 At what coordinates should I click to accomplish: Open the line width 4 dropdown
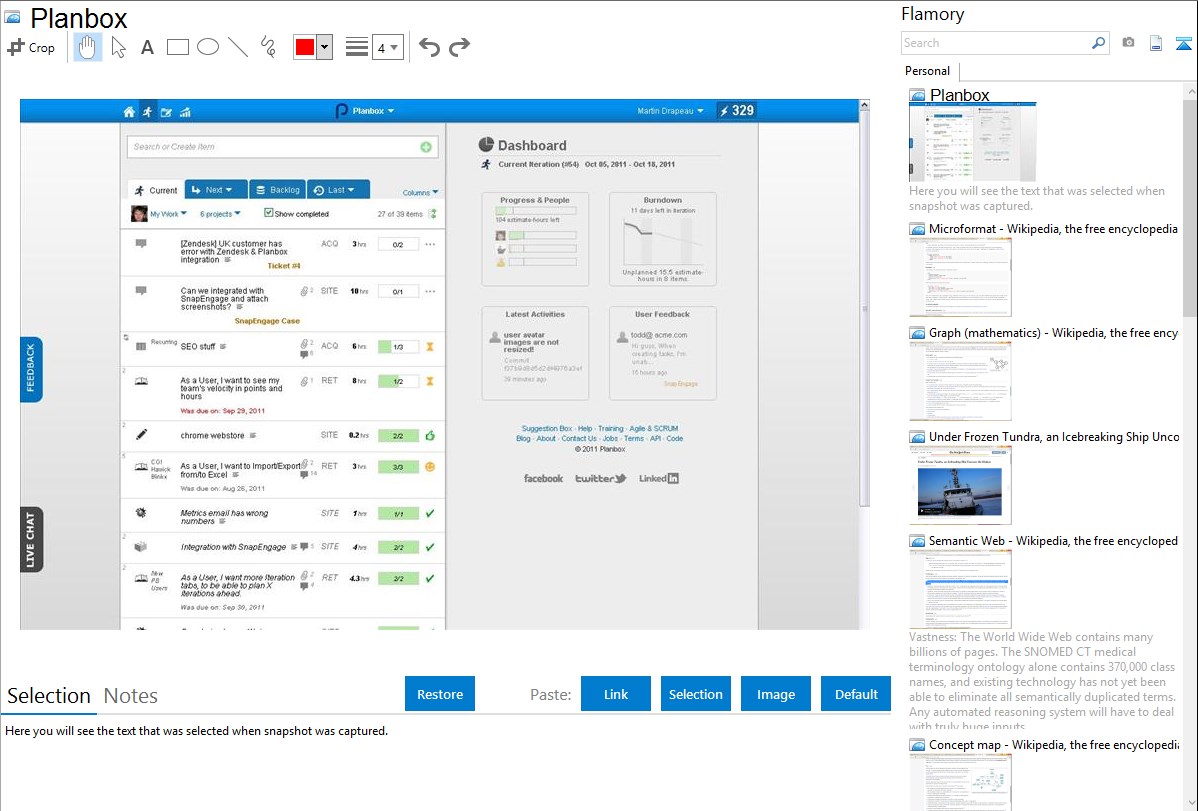[x=388, y=48]
